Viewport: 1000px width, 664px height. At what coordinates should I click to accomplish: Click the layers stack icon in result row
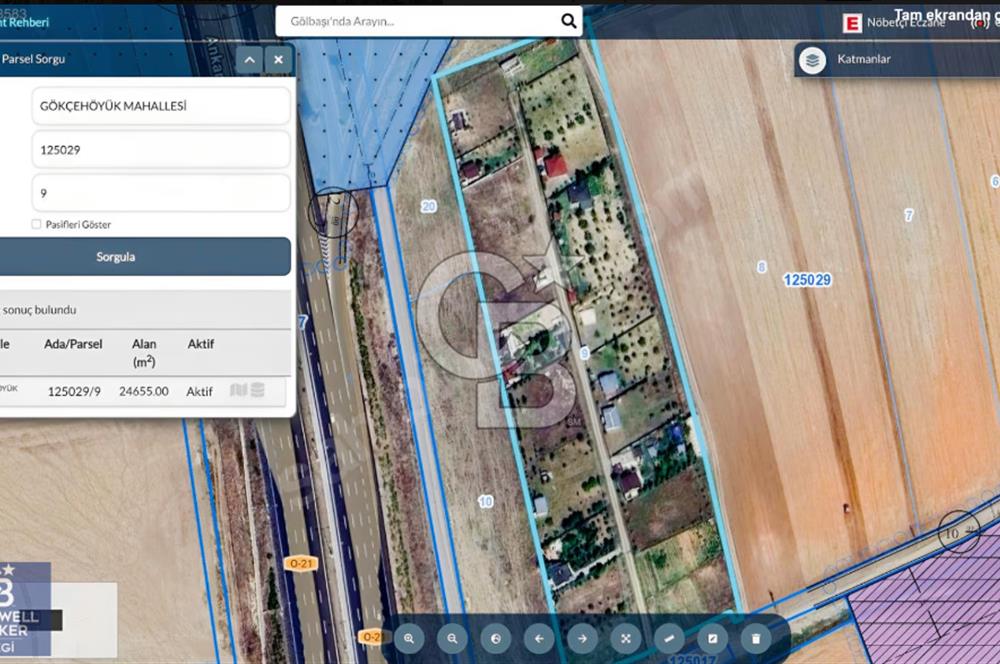pos(258,390)
